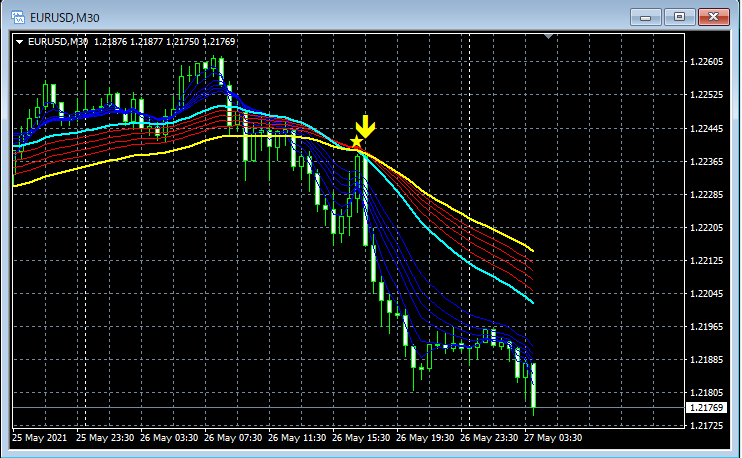The image size is (742, 458).
Task: Click the 26 May 15:30 time label
Action: point(361,438)
